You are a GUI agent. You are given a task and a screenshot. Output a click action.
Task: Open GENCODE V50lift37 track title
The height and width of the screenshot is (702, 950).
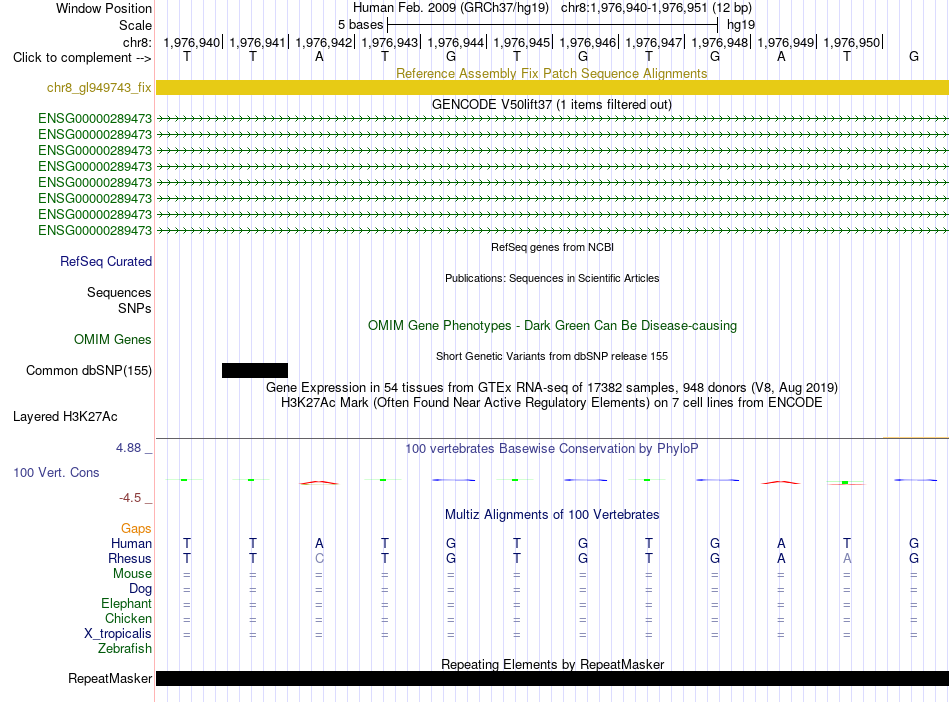552,104
